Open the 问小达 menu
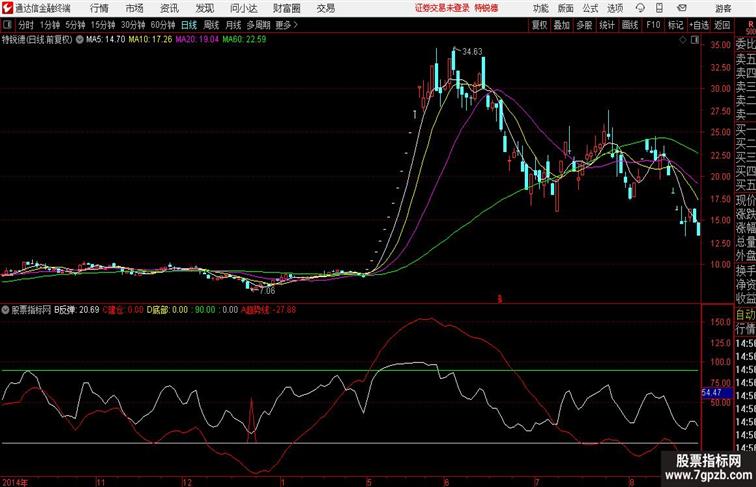 pos(243,8)
